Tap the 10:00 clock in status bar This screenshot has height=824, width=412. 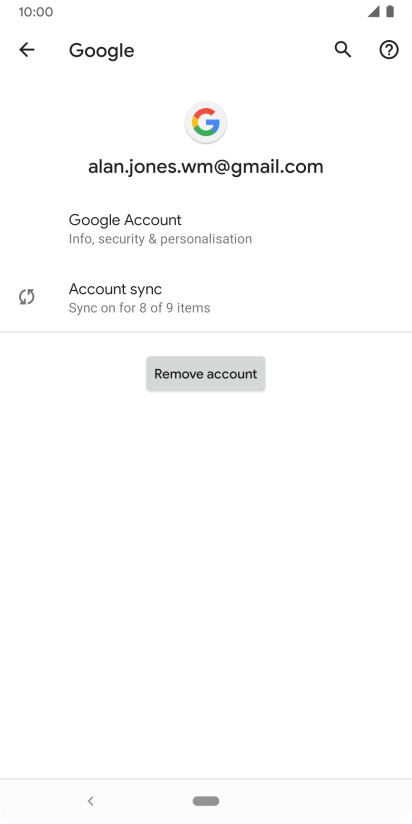(x=36, y=12)
